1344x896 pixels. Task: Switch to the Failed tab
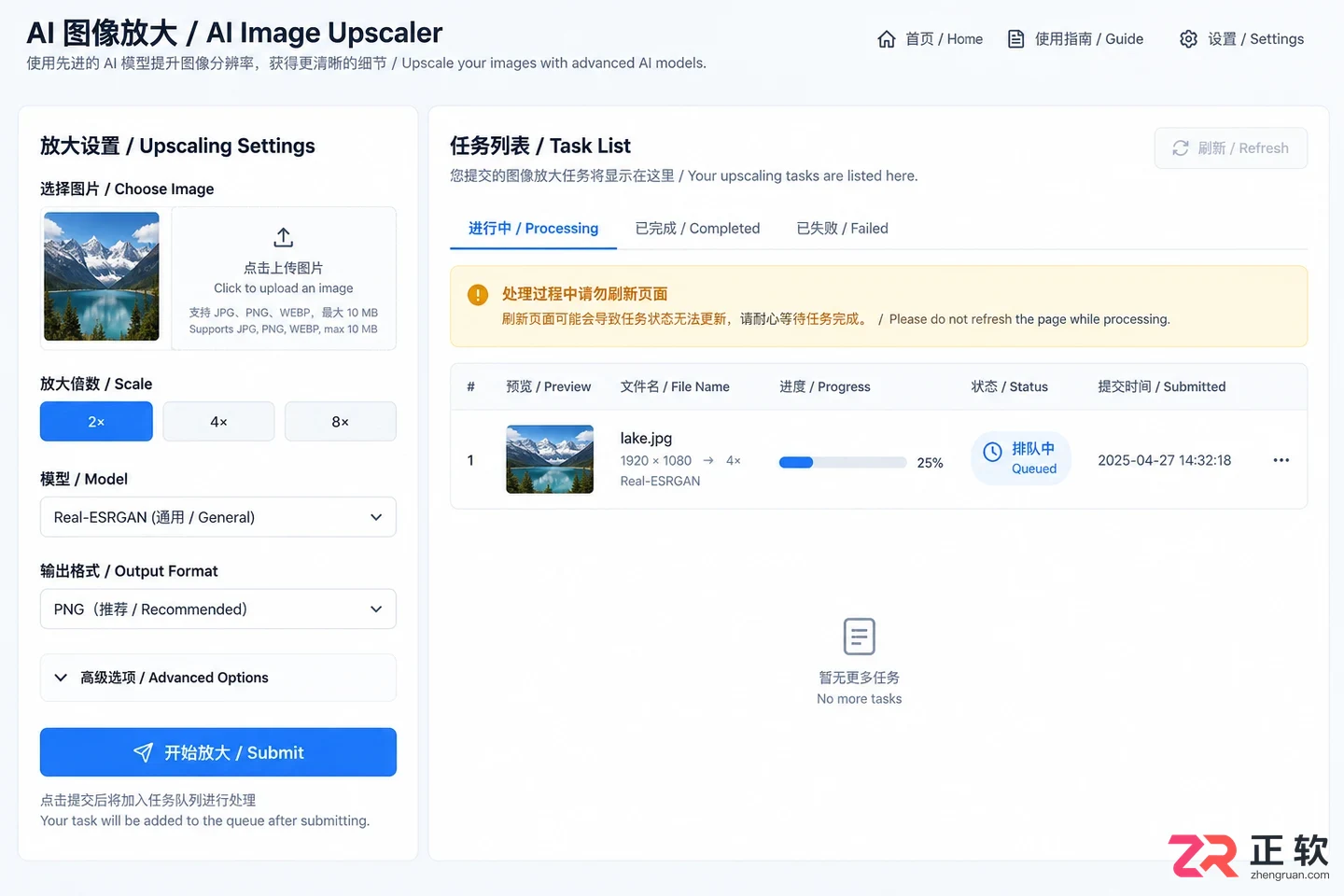842,229
